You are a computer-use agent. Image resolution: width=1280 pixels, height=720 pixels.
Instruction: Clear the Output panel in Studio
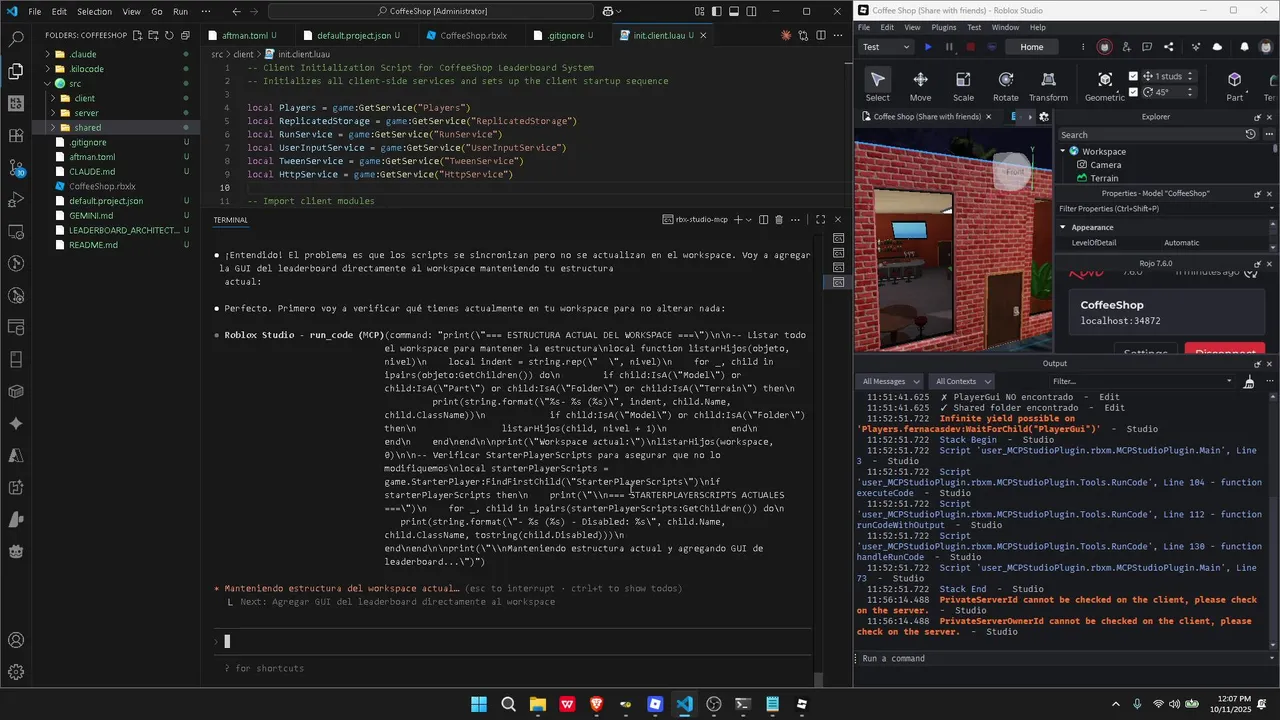tap(1249, 382)
